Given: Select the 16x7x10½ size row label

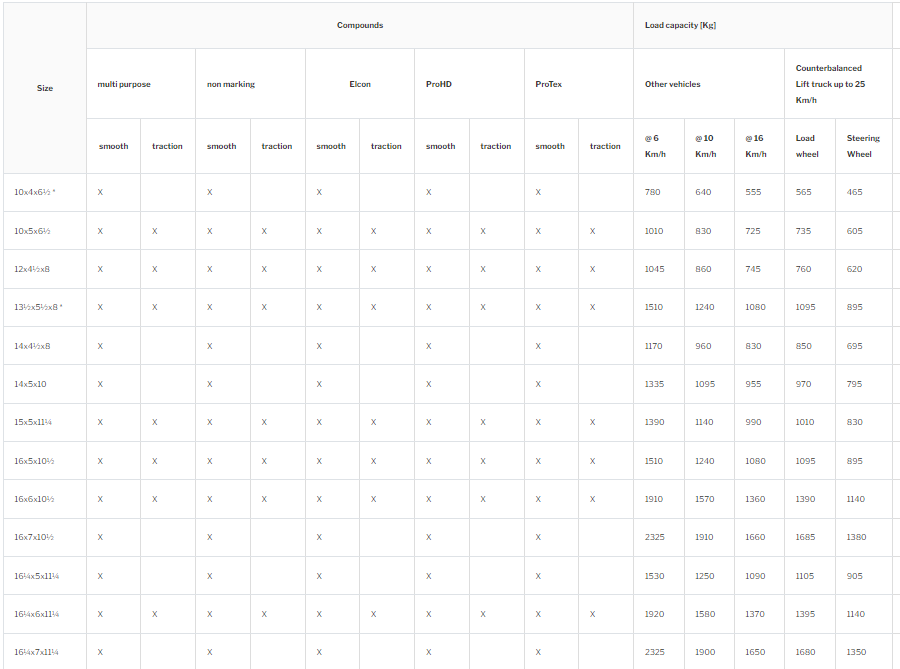Looking at the screenshot, I should (x=34, y=537).
